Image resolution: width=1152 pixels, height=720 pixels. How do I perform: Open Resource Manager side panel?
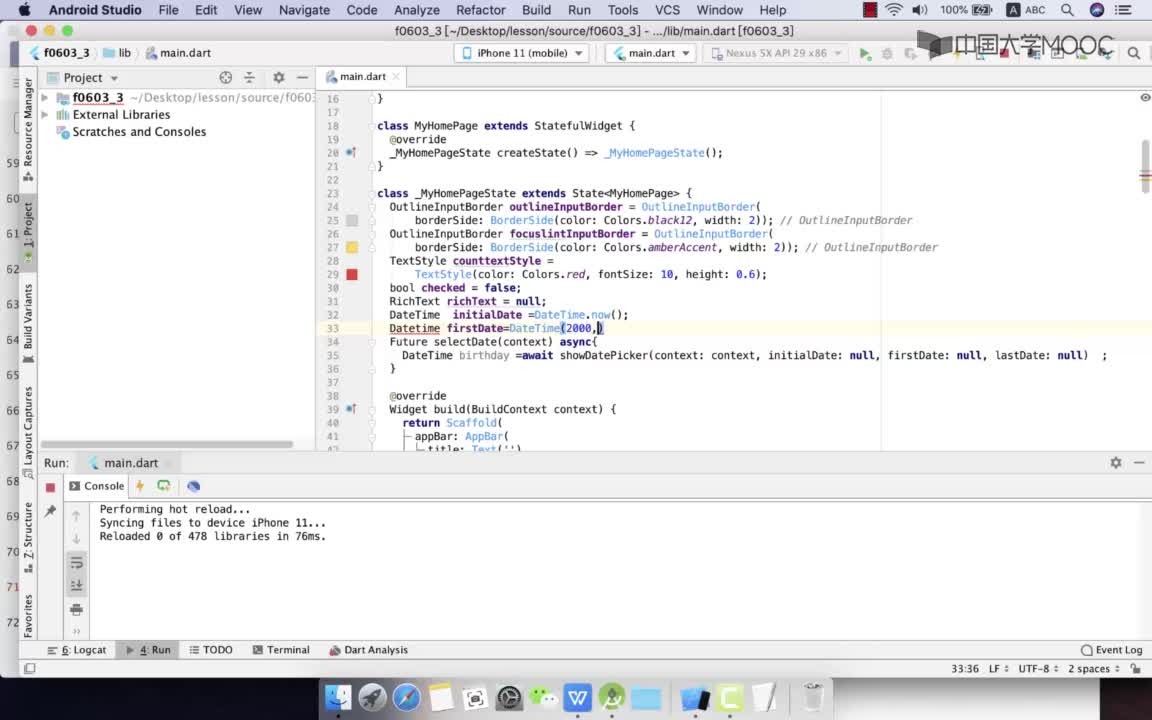click(28, 129)
